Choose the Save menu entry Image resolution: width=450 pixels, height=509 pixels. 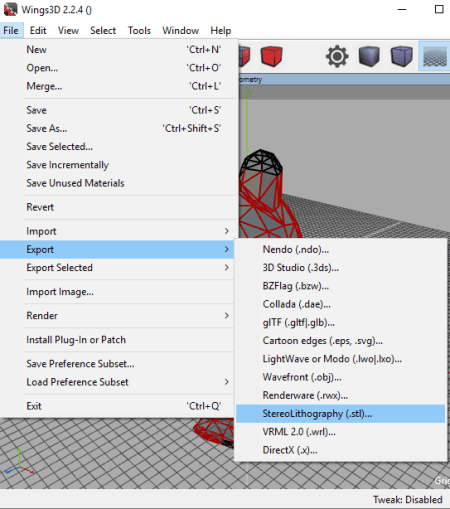pyautogui.click(x=119, y=110)
